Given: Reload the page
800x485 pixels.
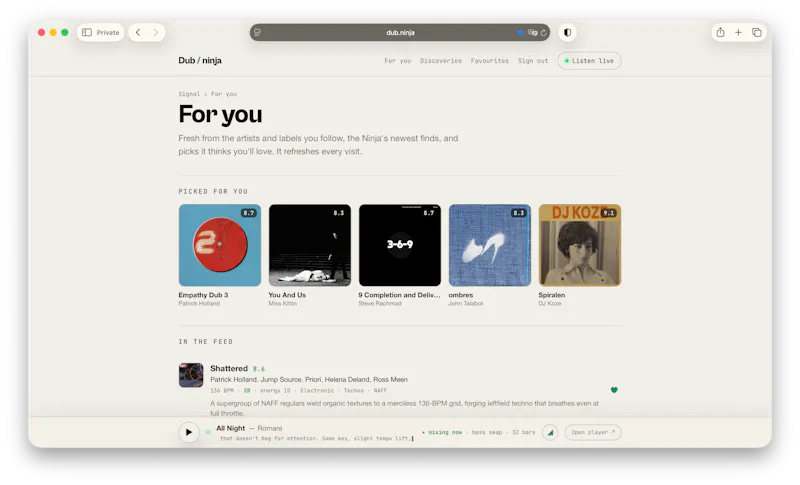Looking at the screenshot, I should click(543, 32).
